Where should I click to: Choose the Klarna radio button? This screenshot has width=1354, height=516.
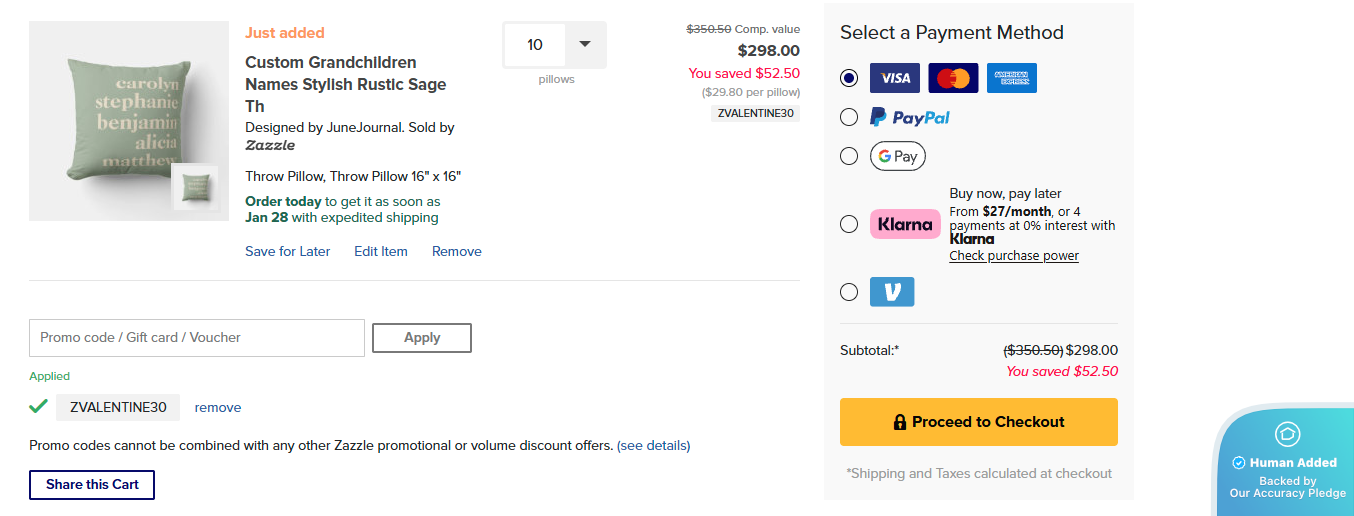849,224
